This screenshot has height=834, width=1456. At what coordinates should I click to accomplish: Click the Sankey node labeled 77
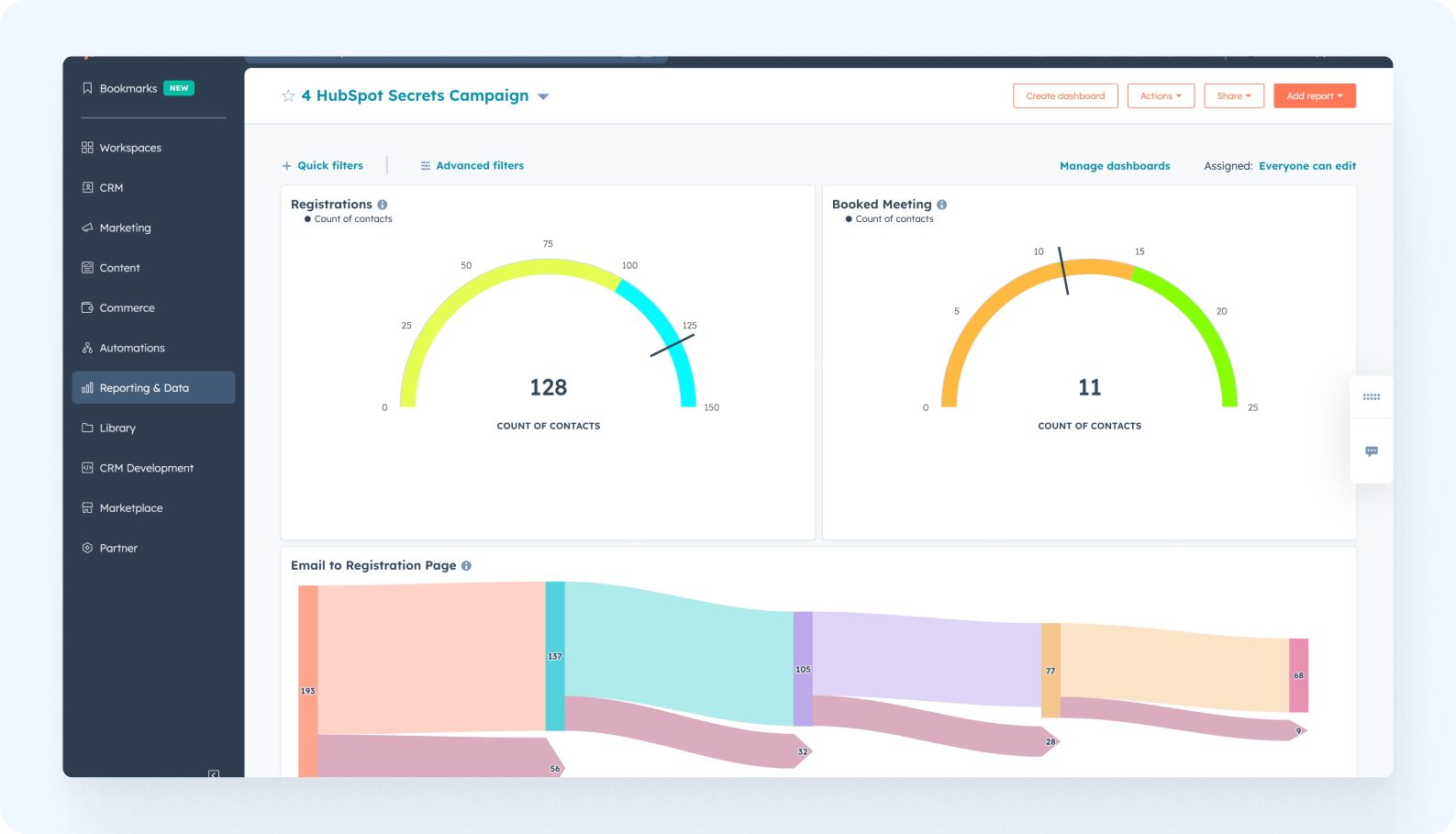click(1050, 671)
